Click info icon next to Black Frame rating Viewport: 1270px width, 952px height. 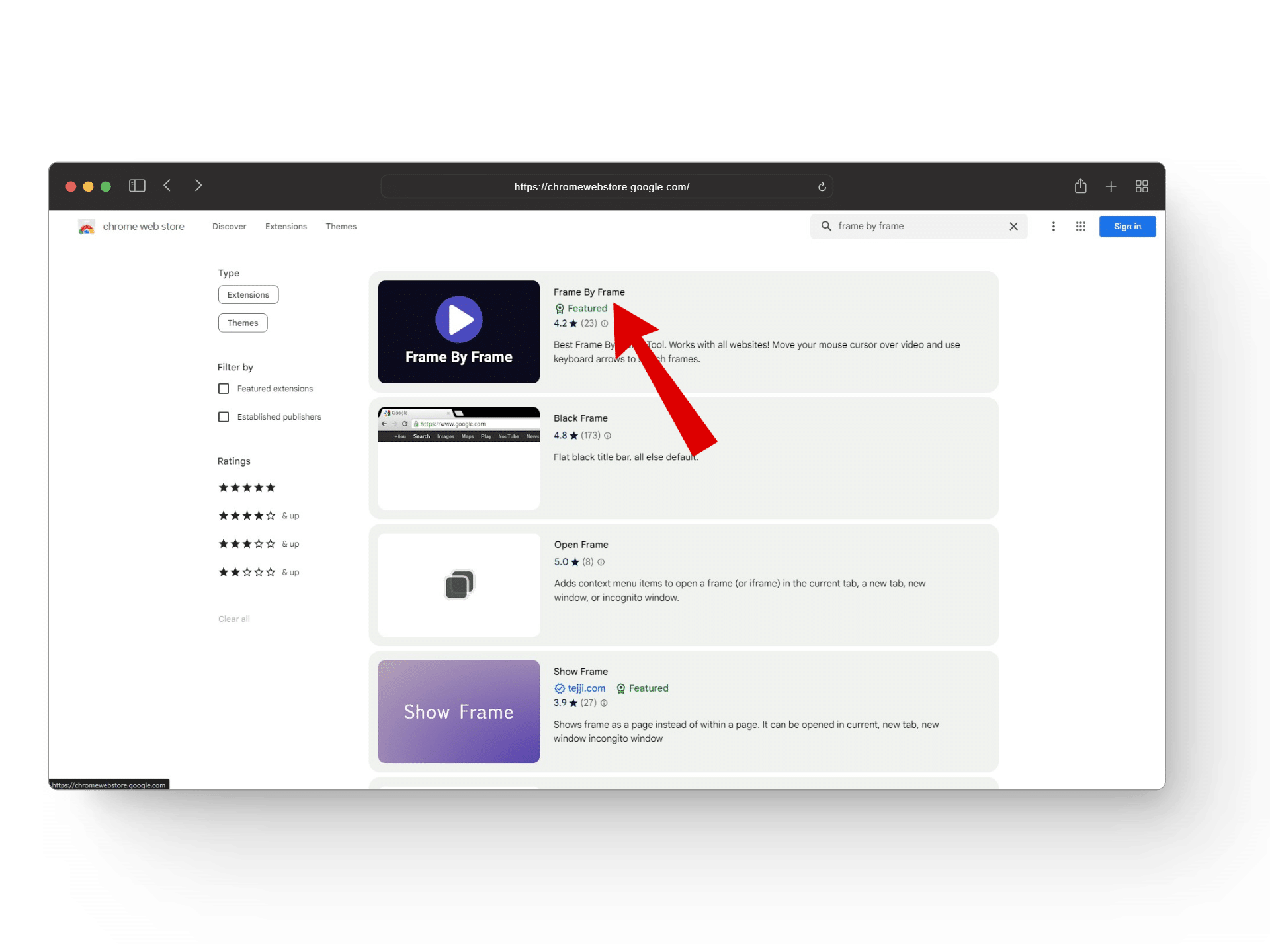tap(607, 436)
